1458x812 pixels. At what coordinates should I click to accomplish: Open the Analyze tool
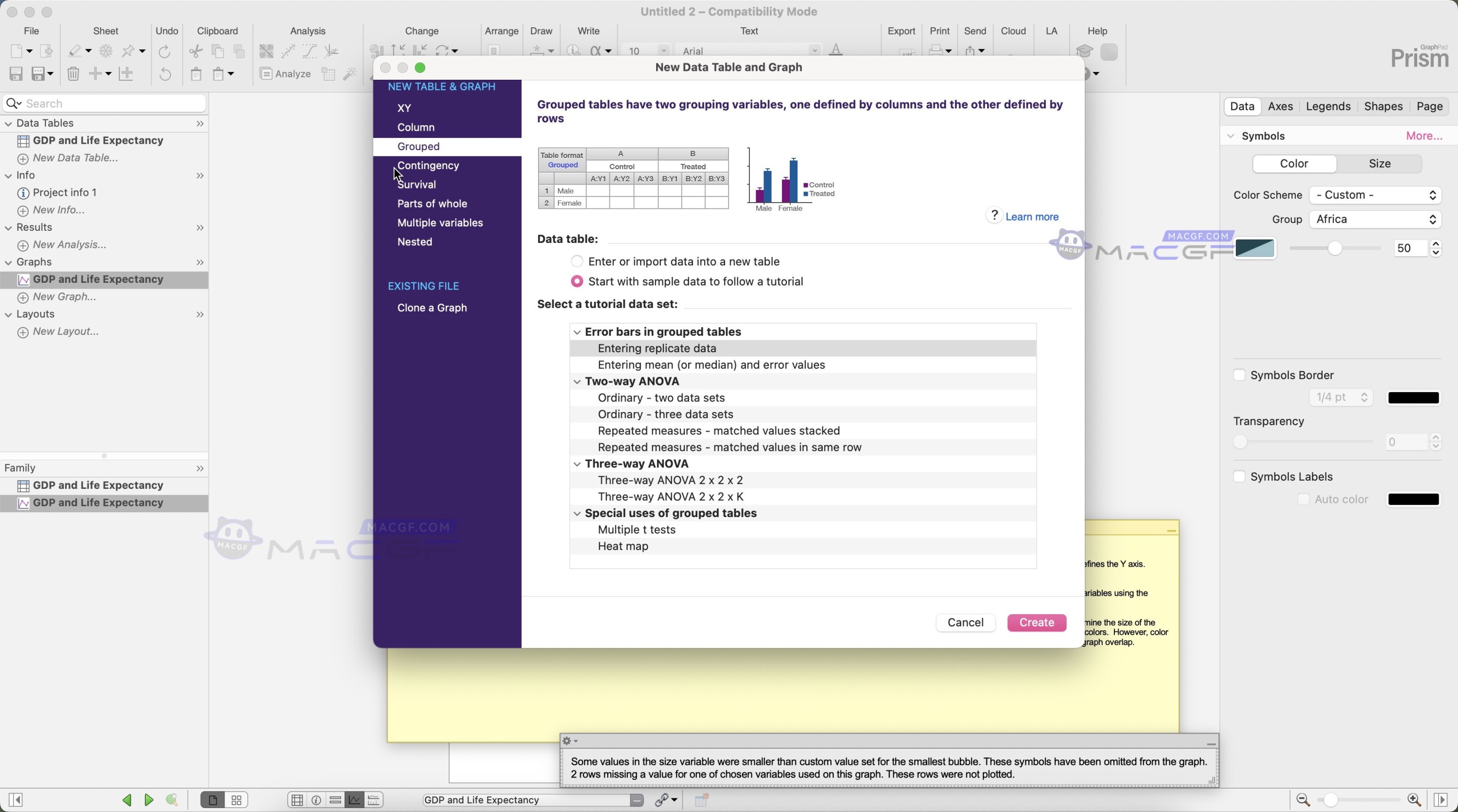(x=285, y=74)
